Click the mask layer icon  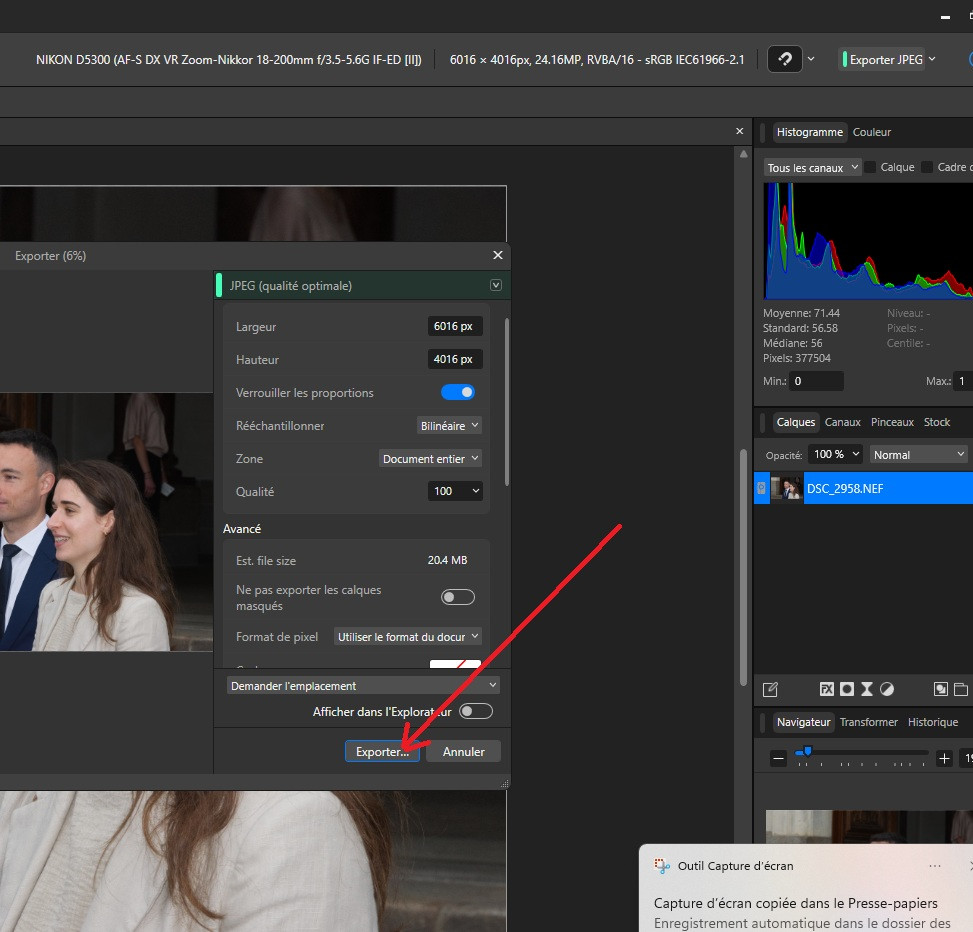[846, 689]
